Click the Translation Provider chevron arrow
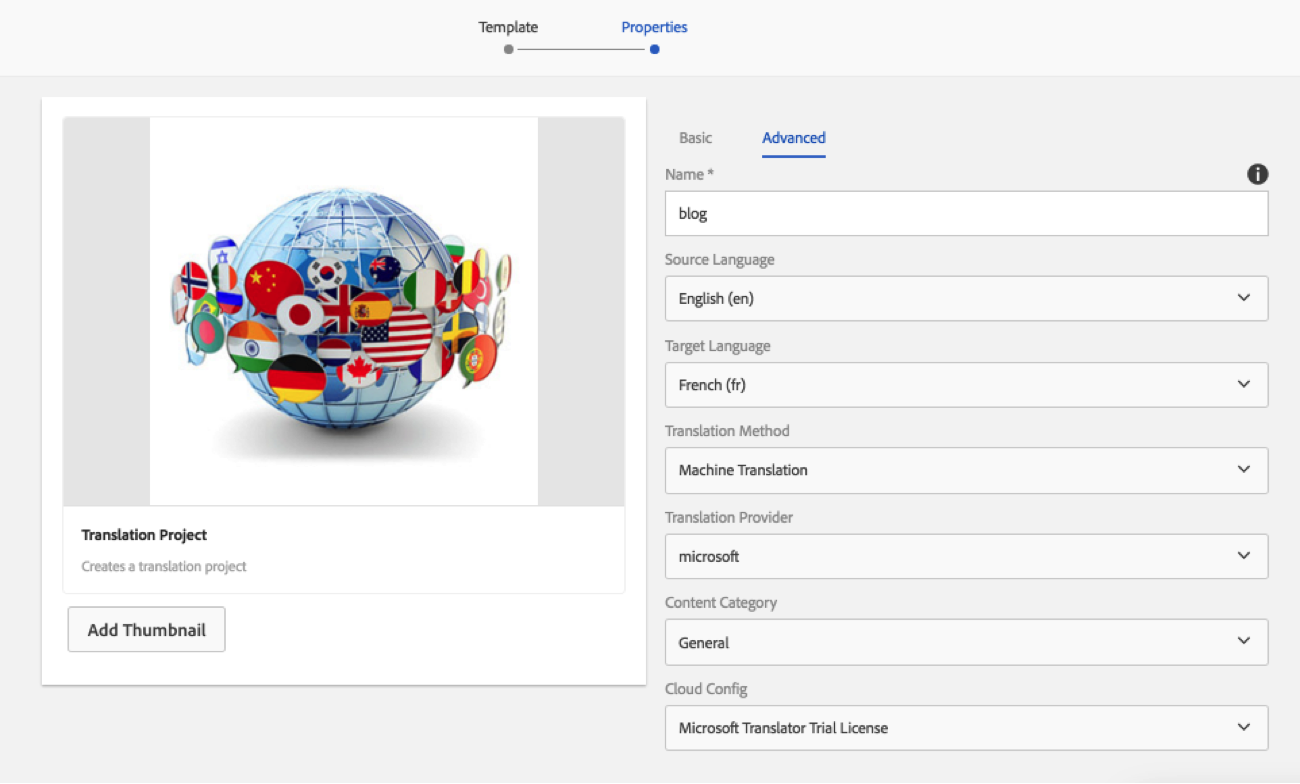 [x=1243, y=556]
